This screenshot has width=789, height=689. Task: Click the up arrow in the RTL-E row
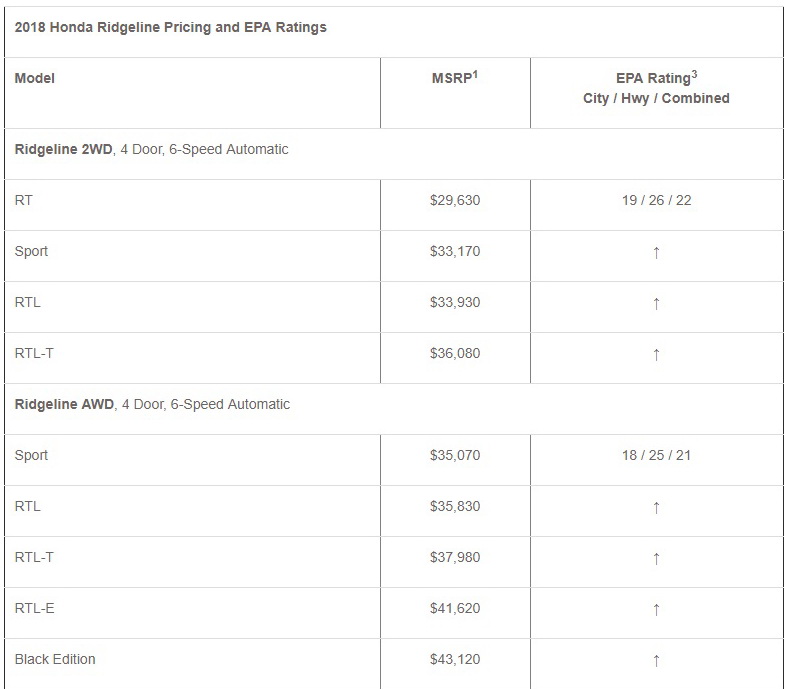click(x=656, y=609)
